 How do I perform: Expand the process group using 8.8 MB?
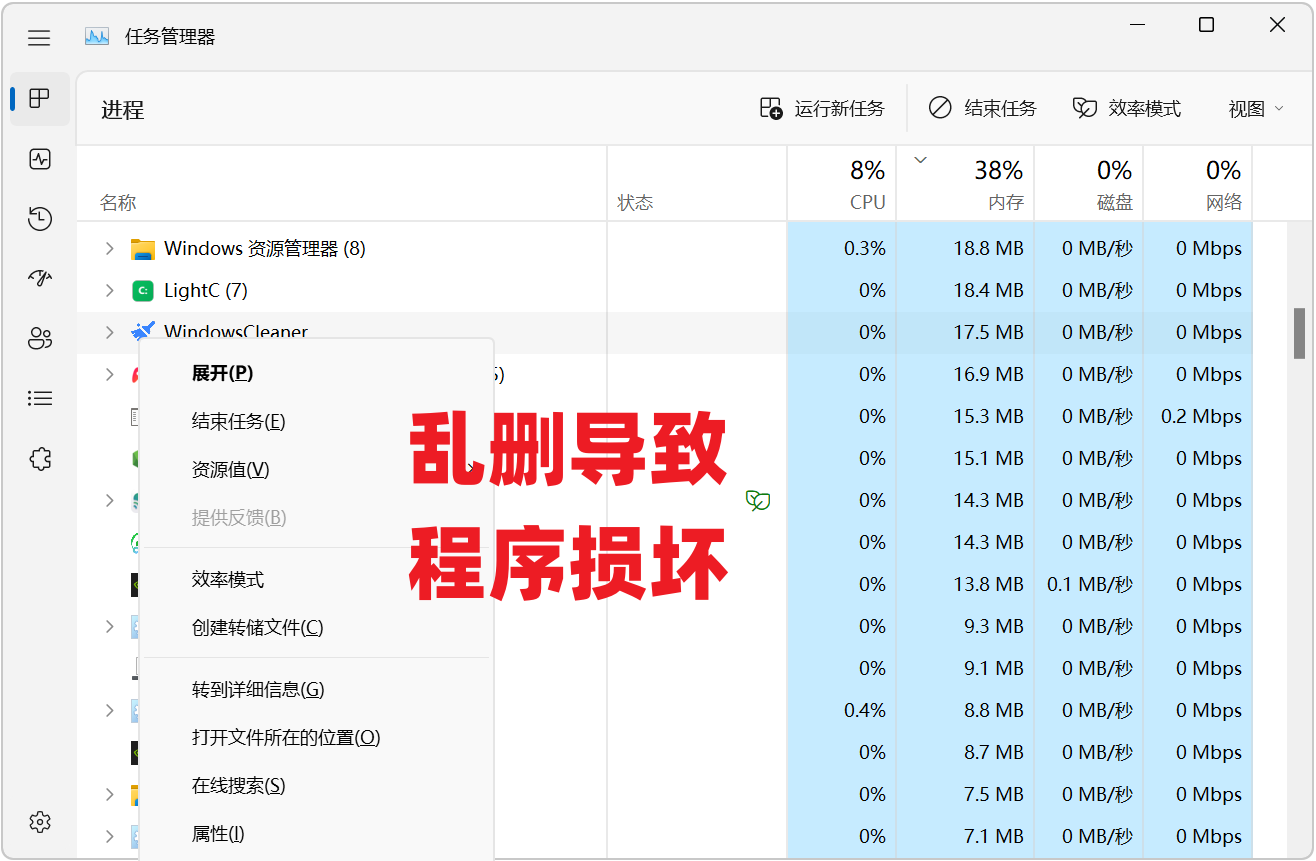(110, 710)
